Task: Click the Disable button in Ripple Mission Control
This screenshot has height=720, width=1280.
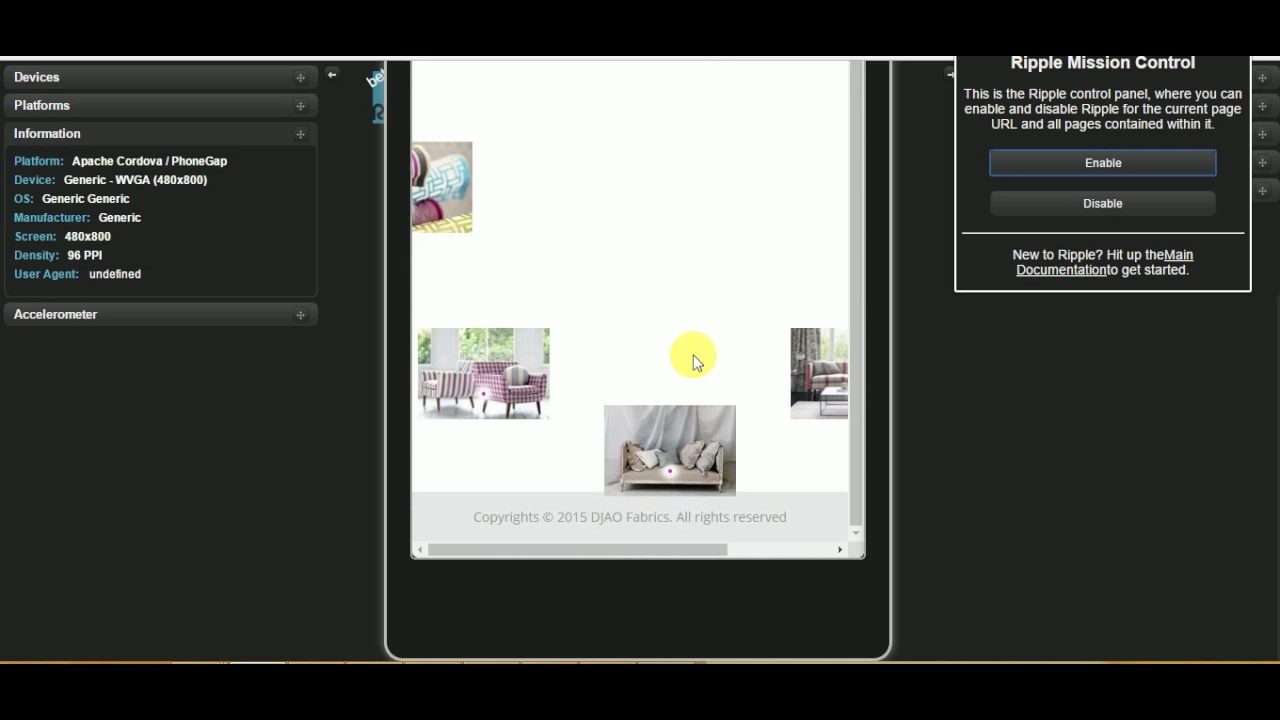Action: pos(1103,203)
